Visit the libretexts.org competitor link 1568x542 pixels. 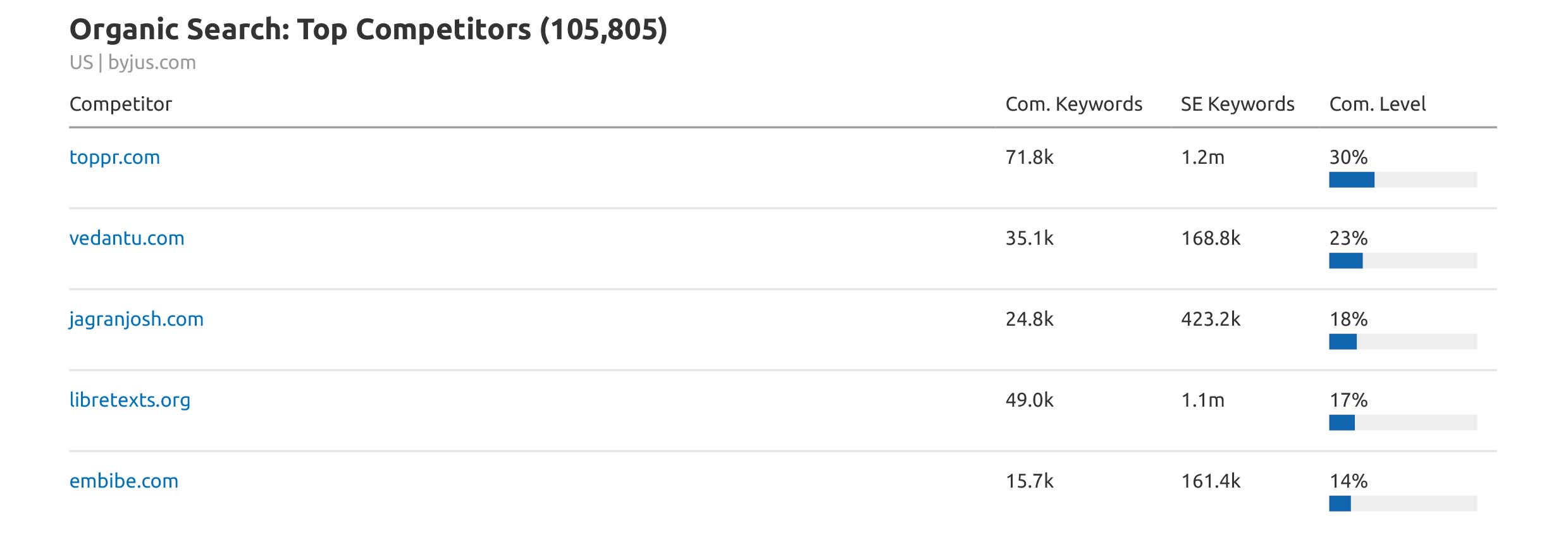click(130, 400)
